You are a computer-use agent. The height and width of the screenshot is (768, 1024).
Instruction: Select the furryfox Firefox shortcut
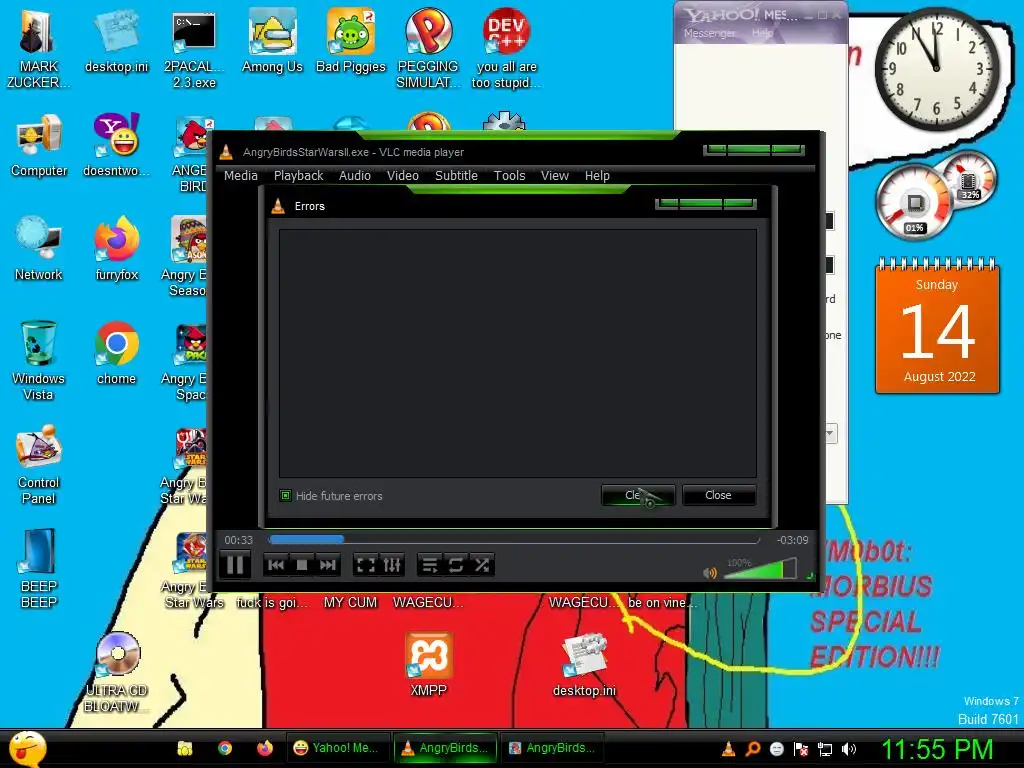point(116,249)
